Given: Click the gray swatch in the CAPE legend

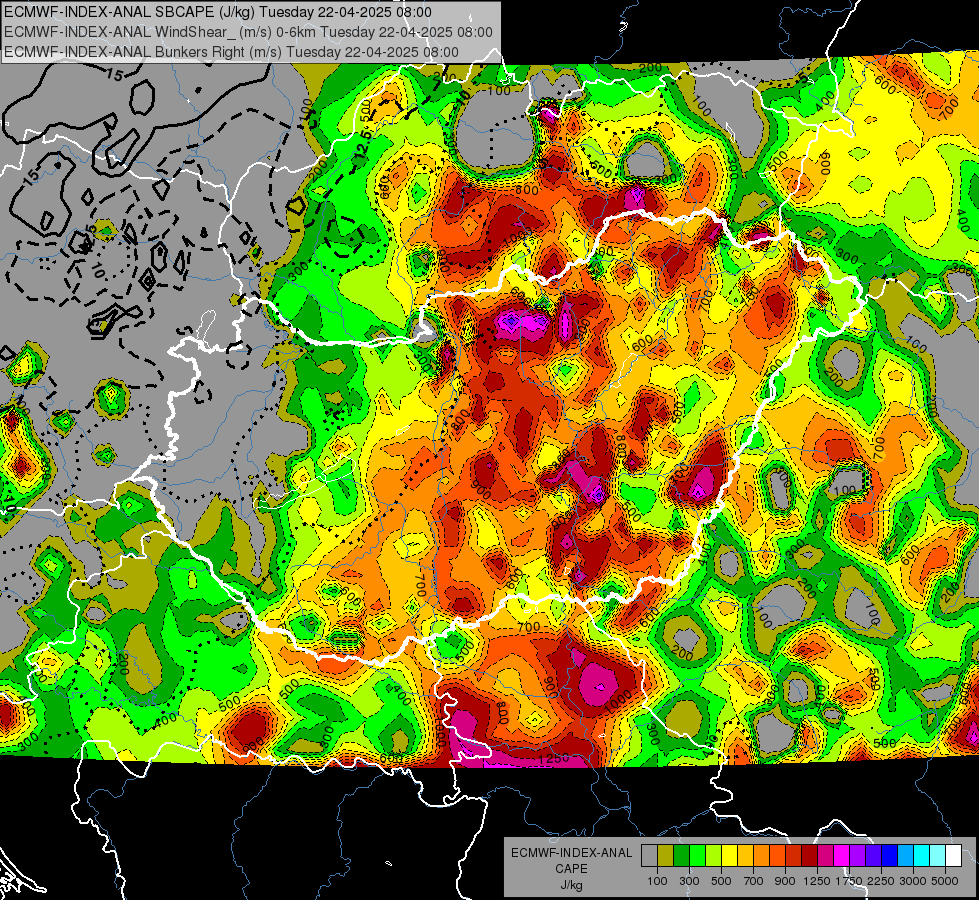Looking at the screenshot, I should click(x=649, y=855).
